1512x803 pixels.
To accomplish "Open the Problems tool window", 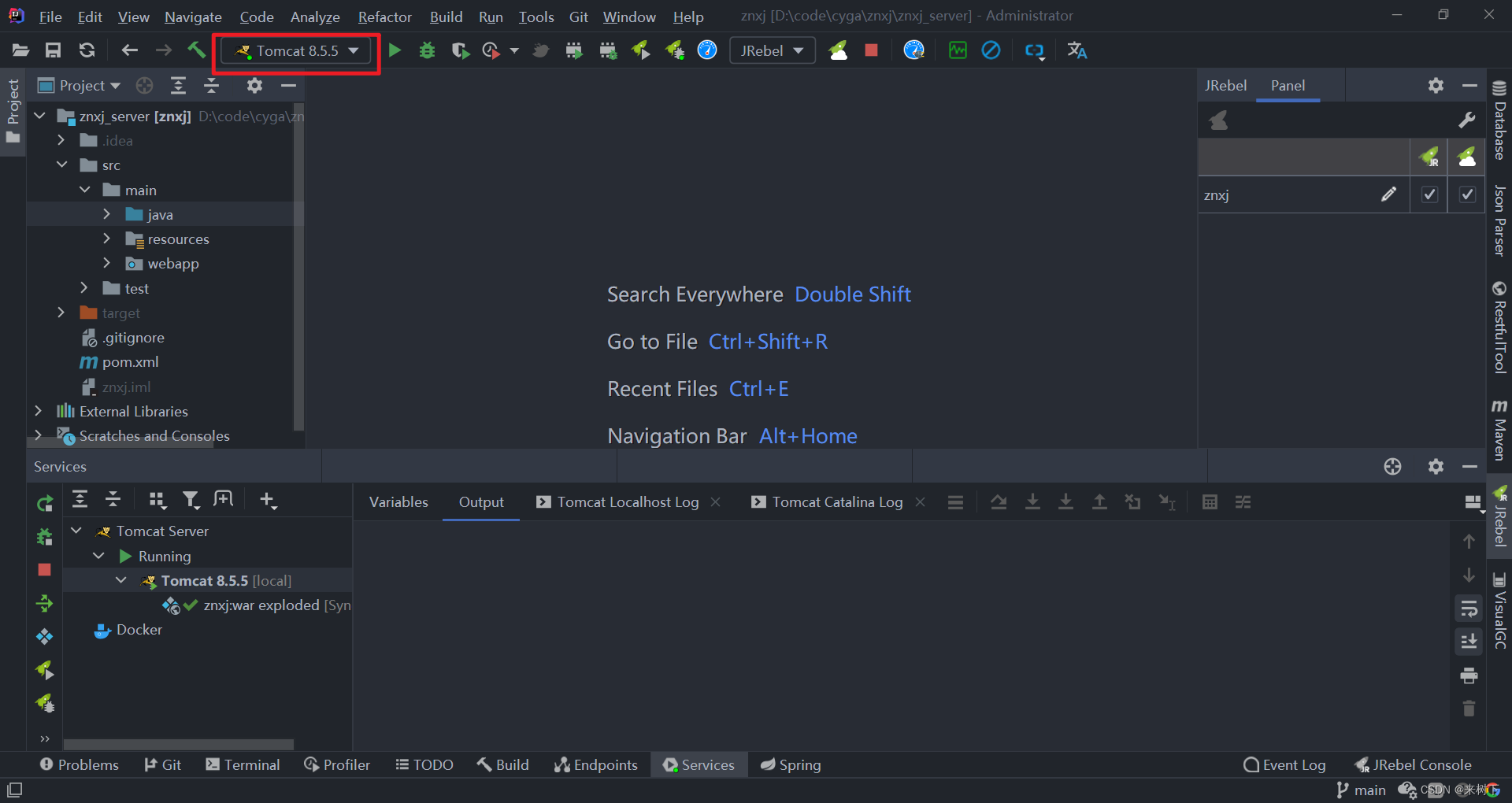I will click(x=80, y=764).
